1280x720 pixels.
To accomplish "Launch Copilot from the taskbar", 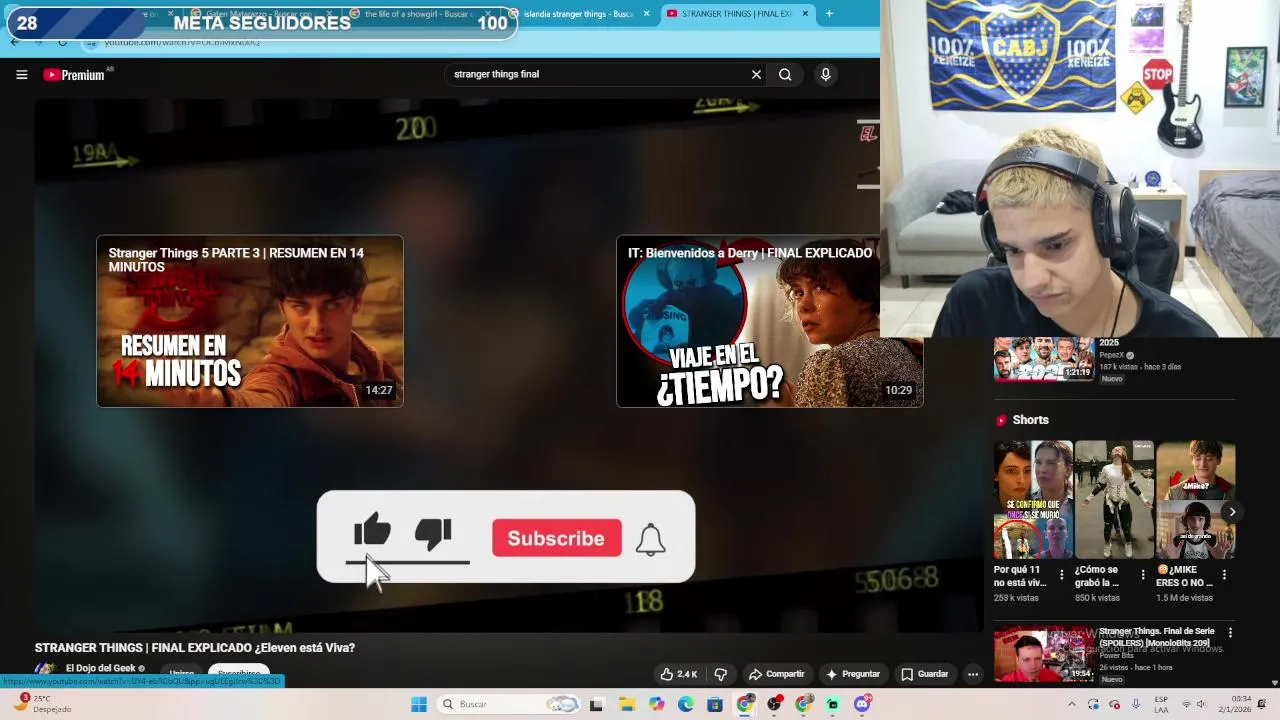I will [x=656, y=704].
